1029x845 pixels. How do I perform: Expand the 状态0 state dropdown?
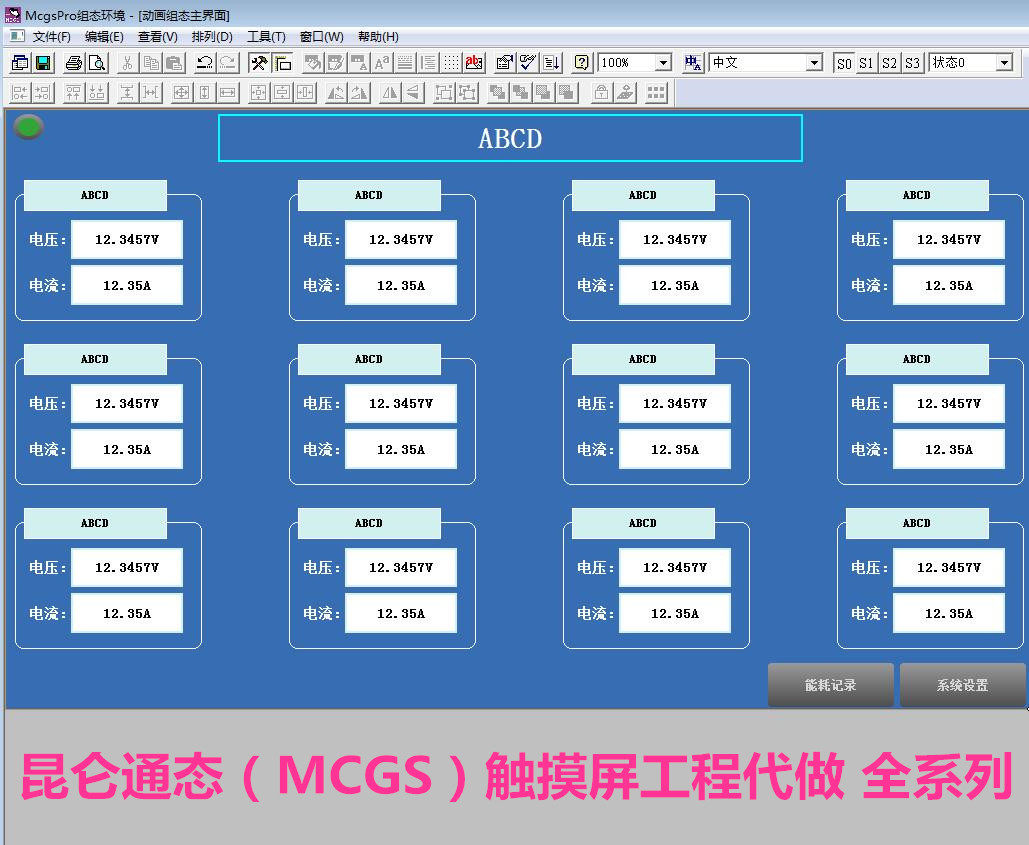coord(1004,63)
